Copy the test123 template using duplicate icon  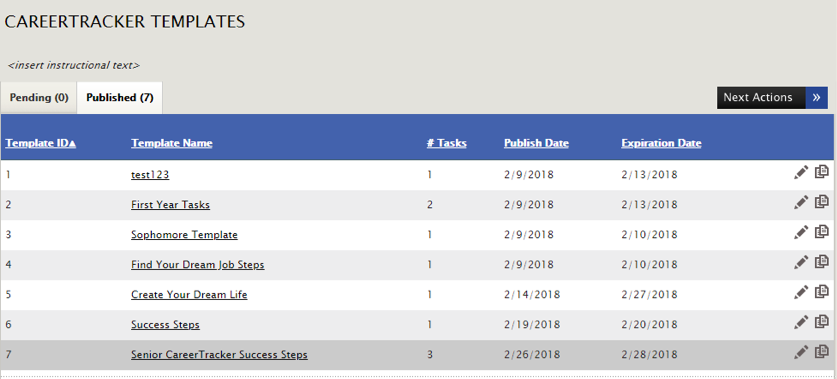(x=822, y=172)
